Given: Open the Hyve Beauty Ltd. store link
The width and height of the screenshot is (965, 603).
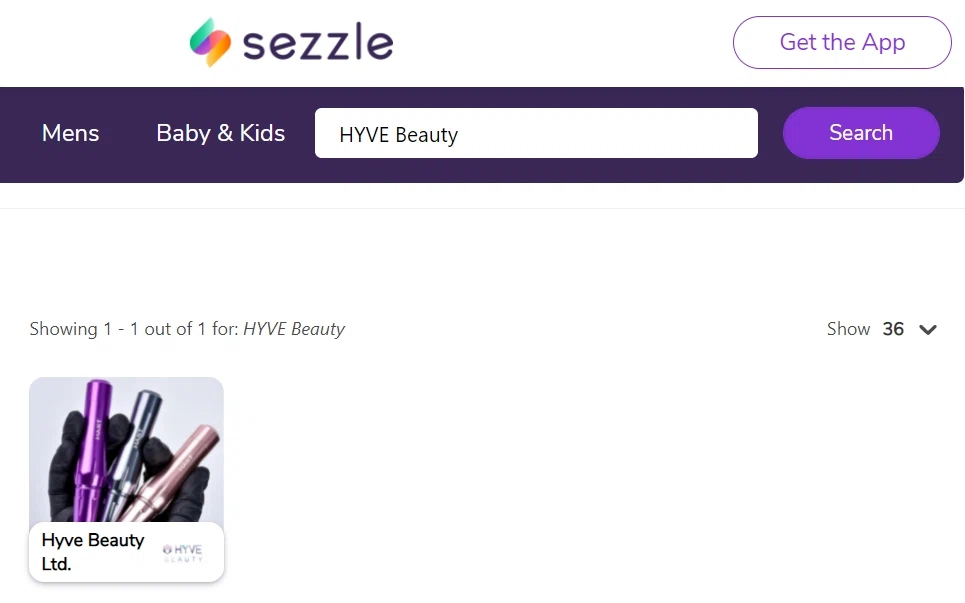Looking at the screenshot, I should (x=92, y=551).
